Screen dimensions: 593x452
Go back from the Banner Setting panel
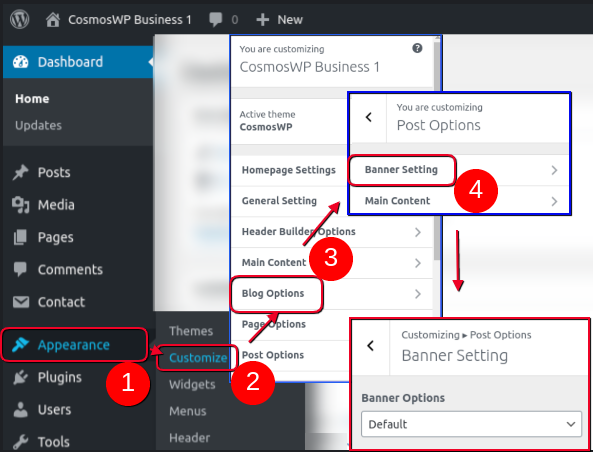(371, 345)
